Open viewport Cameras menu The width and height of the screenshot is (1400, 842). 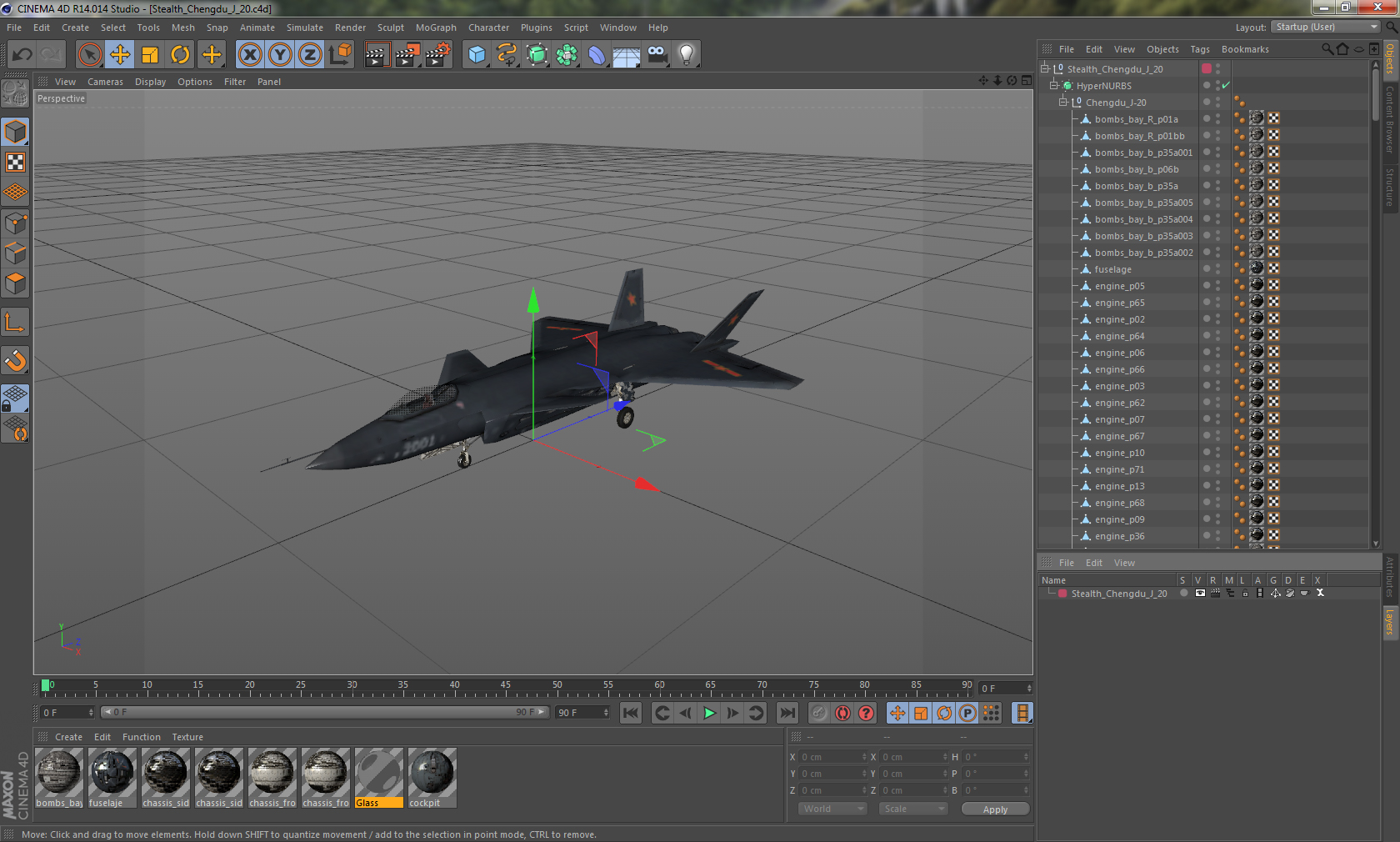point(105,82)
